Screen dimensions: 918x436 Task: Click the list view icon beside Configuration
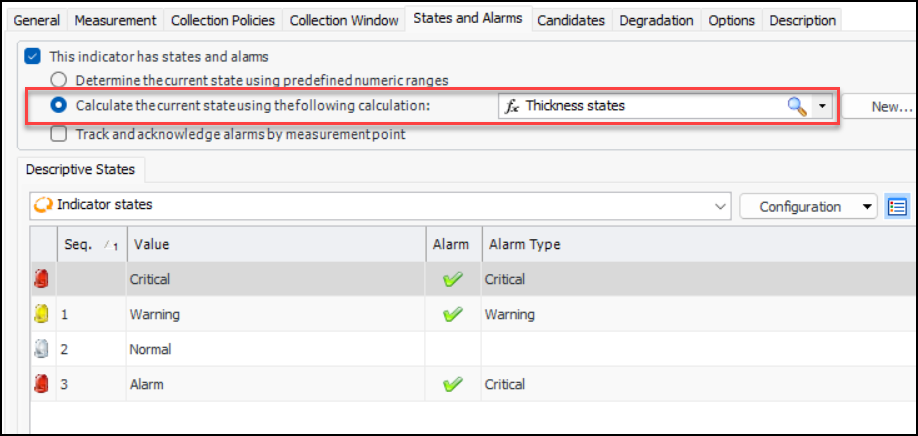pos(896,207)
